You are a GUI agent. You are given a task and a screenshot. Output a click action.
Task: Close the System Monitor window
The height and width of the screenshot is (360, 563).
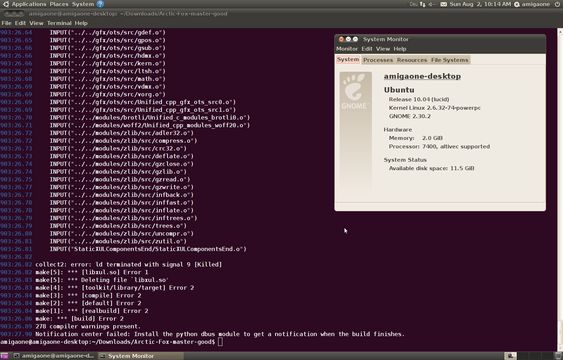341,39
